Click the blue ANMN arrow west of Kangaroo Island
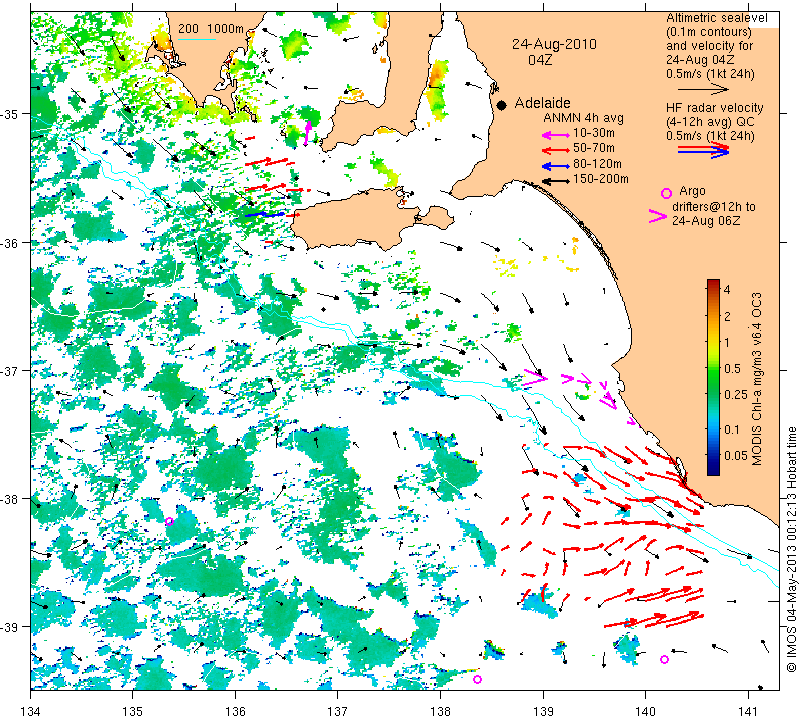800x720 pixels. (x=264, y=214)
